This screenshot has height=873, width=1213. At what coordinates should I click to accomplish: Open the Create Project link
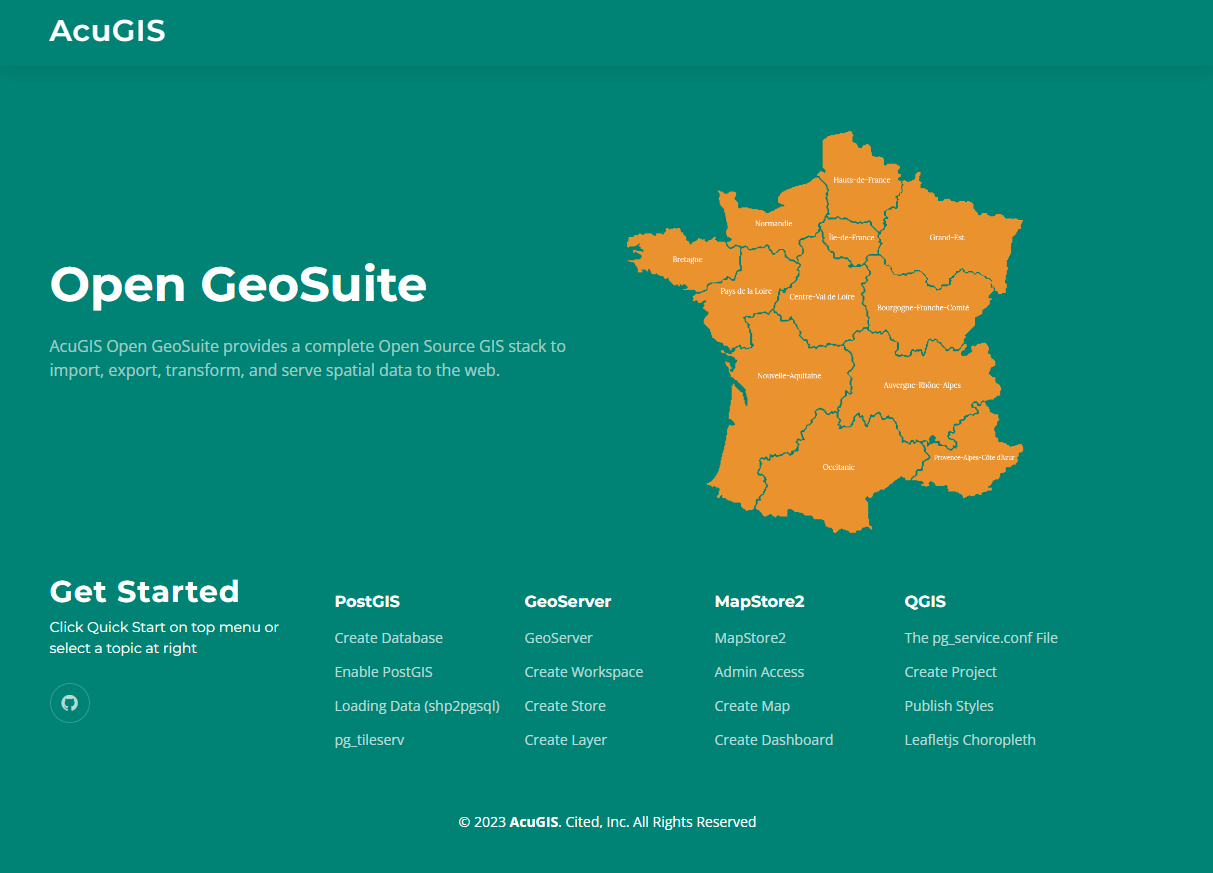click(951, 672)
